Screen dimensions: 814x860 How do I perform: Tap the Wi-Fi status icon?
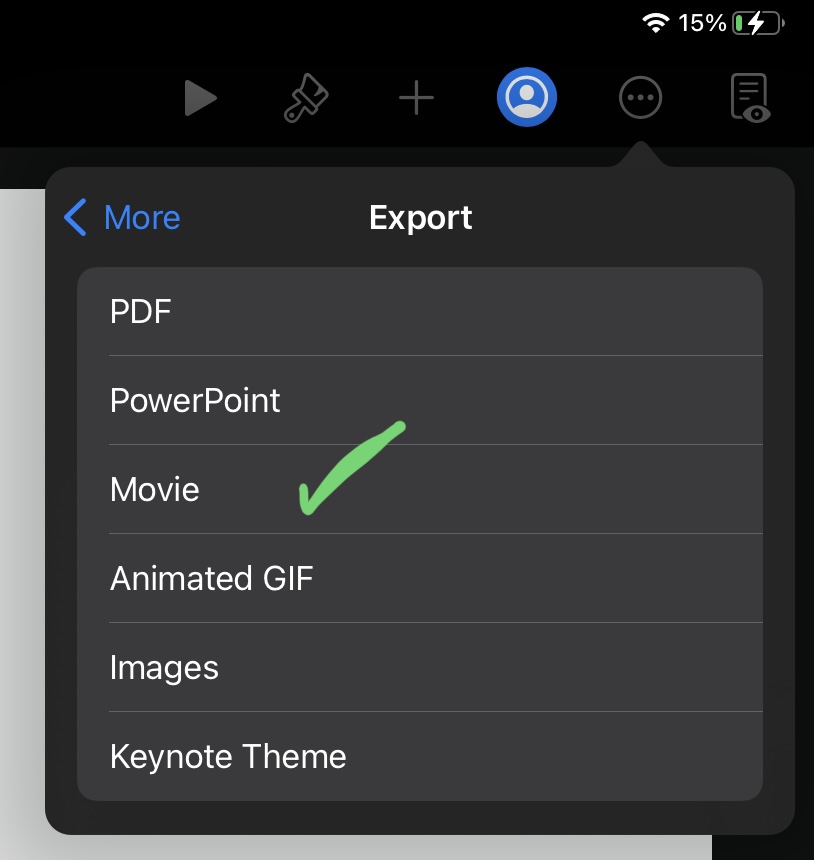pyautogui.click(x=655, y=23)
